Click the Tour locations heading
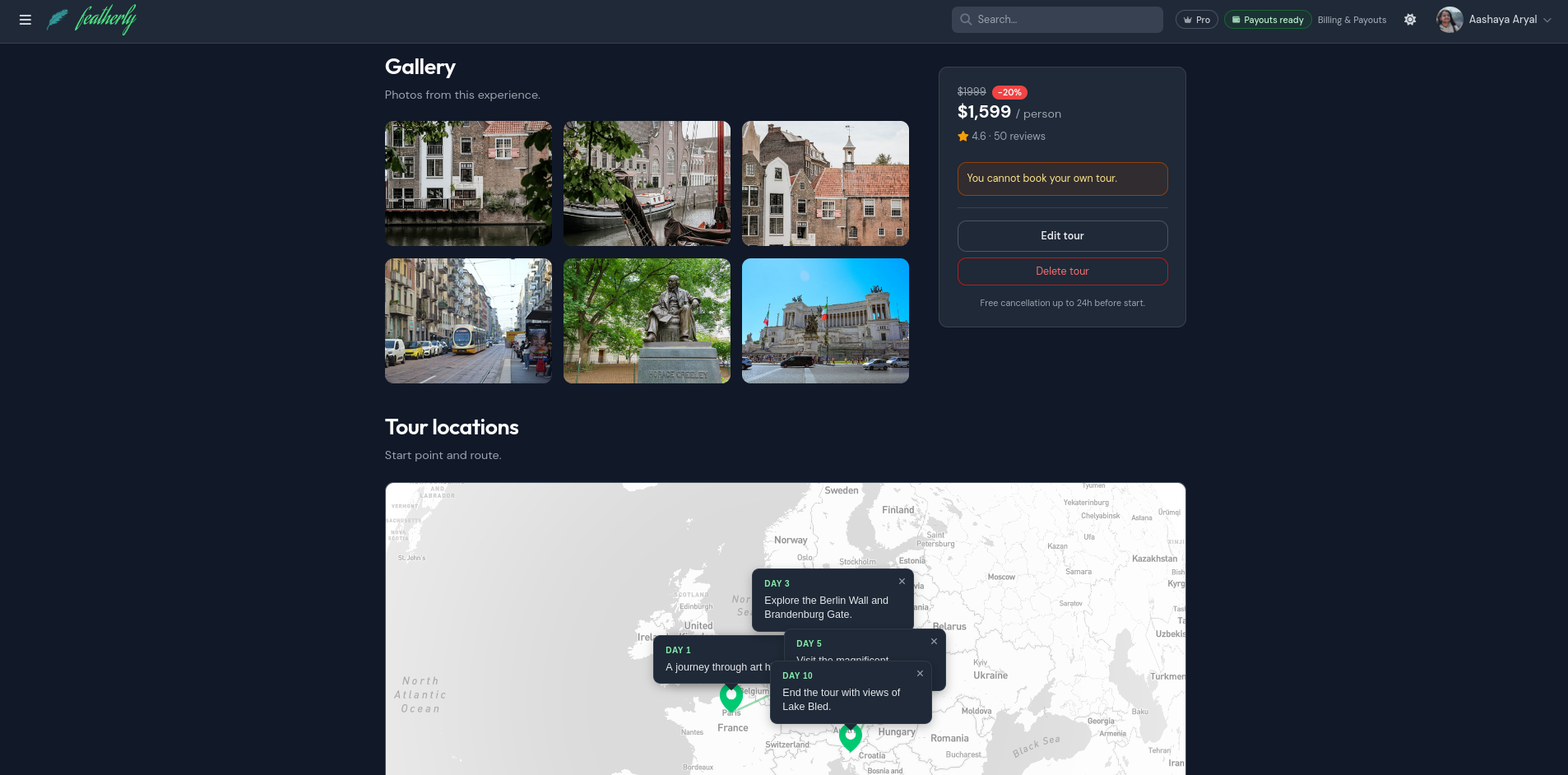The height and width of the screenshot is (775, 1568). [452, 427]
